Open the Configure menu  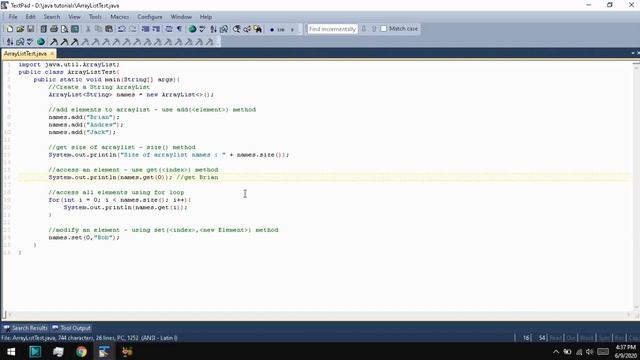point(150,17)
